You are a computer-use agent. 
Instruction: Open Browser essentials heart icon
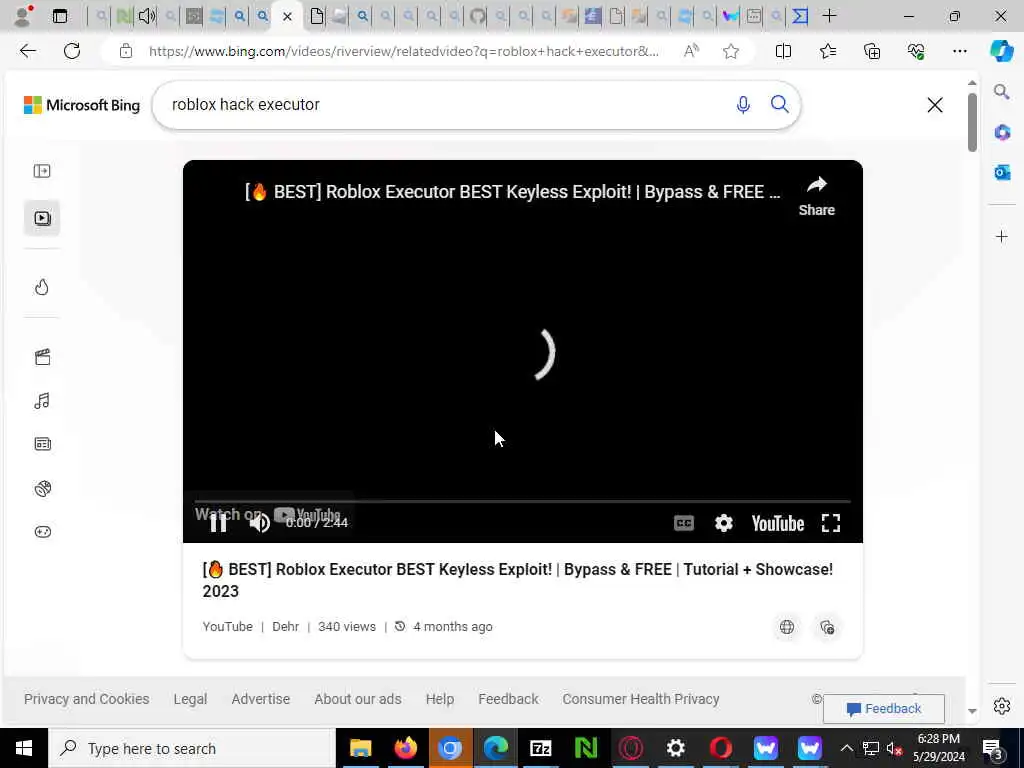(x=916, y=51)
